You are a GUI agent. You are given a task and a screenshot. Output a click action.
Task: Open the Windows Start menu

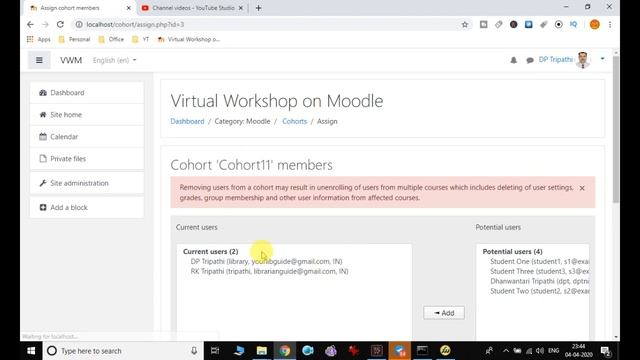(x=31, y=351)
